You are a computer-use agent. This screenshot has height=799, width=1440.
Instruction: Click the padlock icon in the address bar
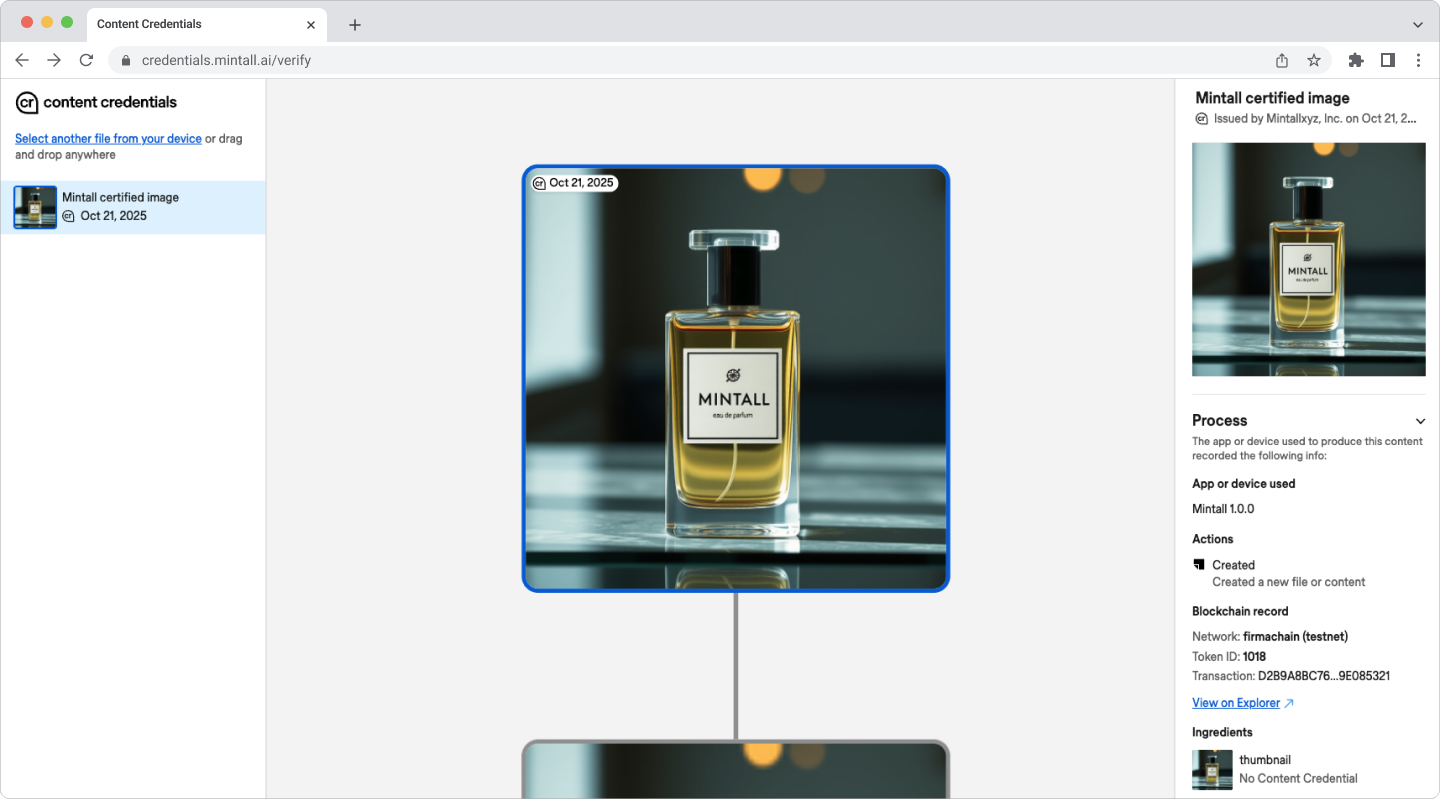tap(125, 60)
